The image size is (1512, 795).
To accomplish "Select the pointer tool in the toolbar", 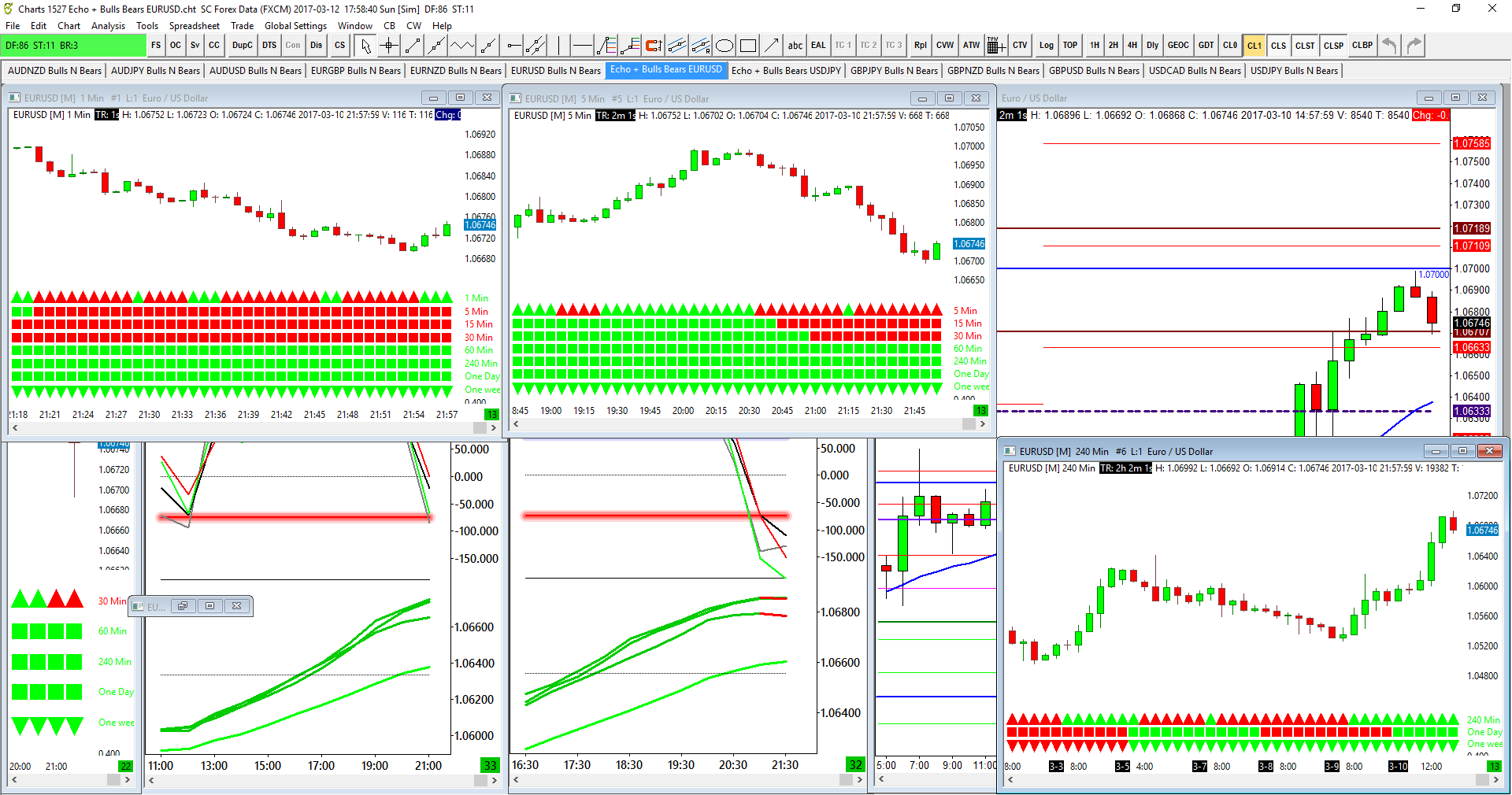I will pyautogui.click(x=366, y=46).
